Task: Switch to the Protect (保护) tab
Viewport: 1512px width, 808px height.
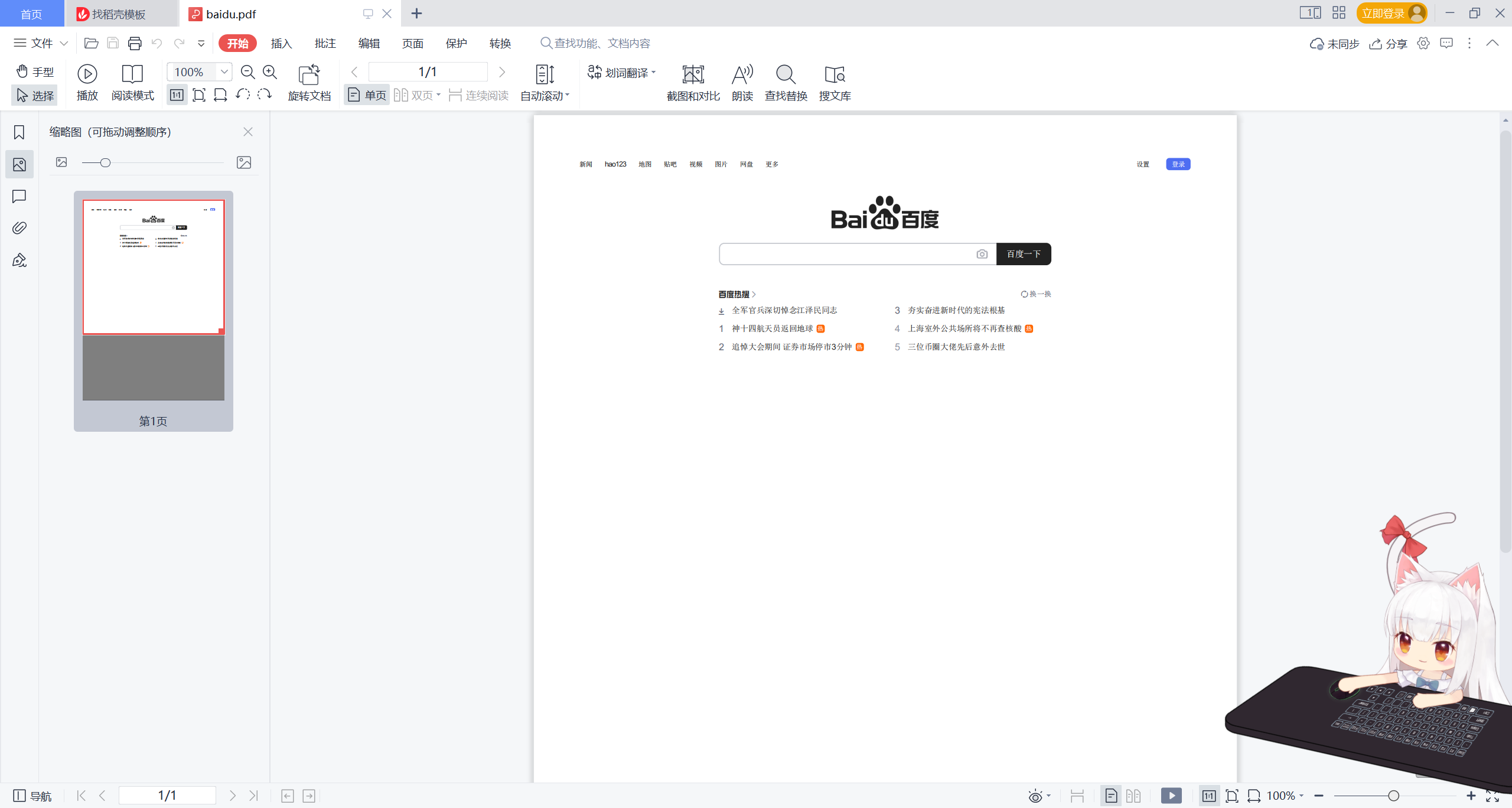Action: [456, 43]
